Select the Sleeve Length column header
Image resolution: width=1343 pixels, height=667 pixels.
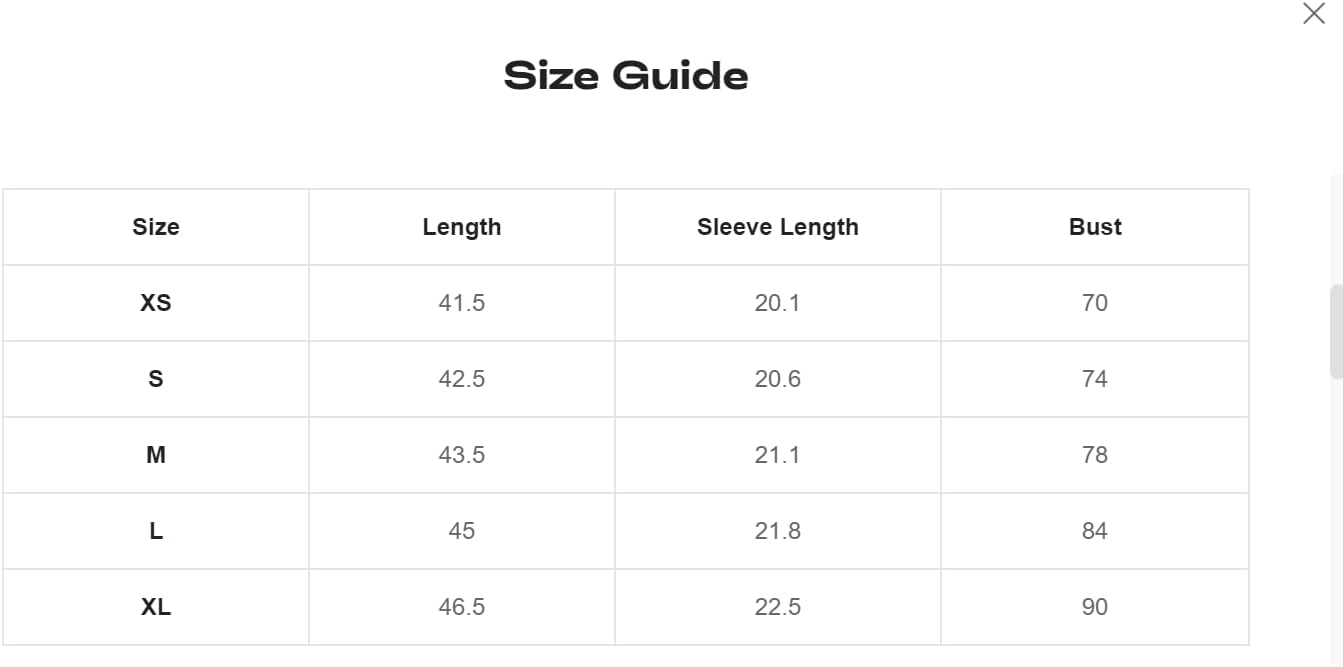(778, 227)
